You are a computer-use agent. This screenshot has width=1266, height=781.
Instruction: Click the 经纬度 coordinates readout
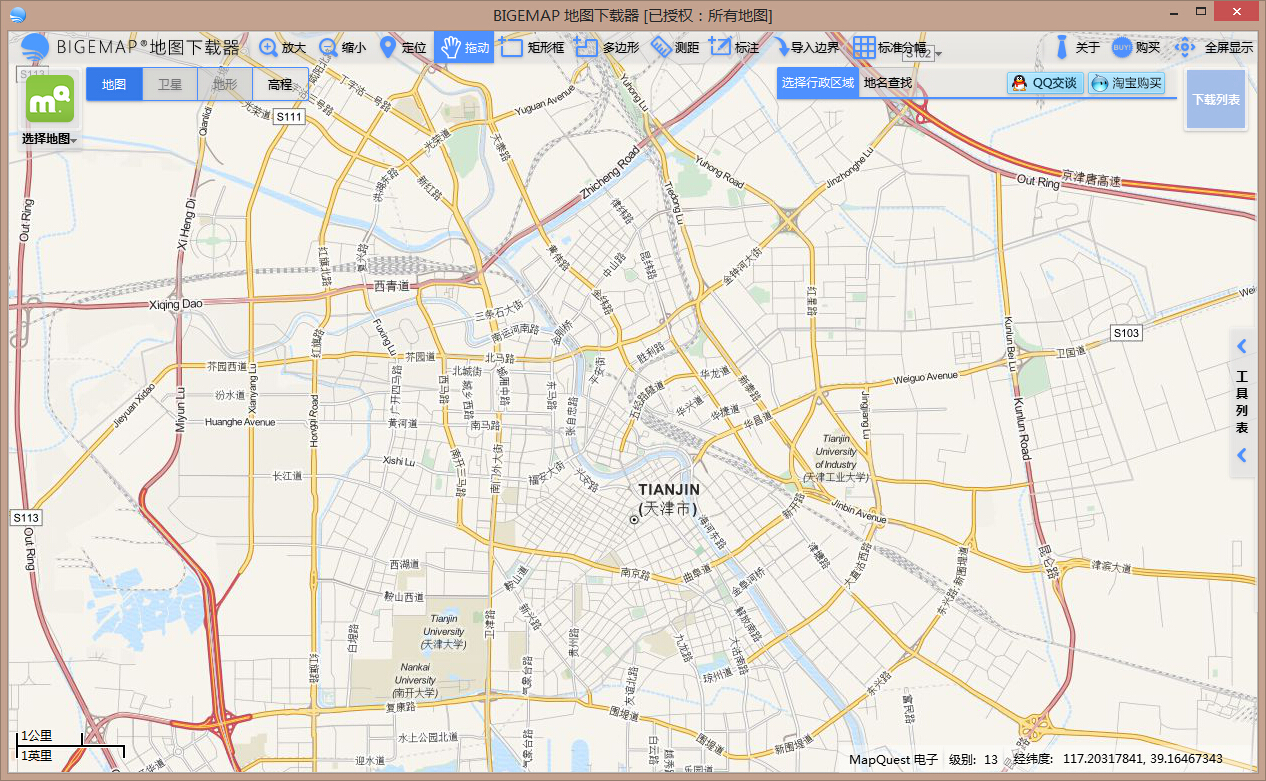pos(1117,759)
